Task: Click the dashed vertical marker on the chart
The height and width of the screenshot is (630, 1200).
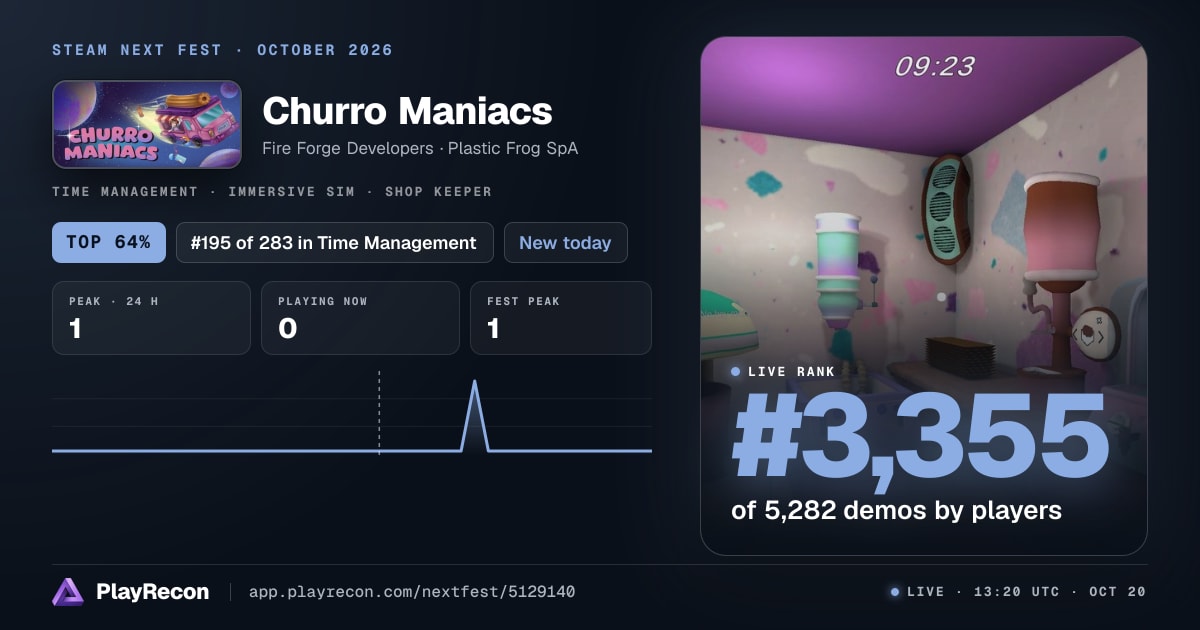Action: click(379, 413)
